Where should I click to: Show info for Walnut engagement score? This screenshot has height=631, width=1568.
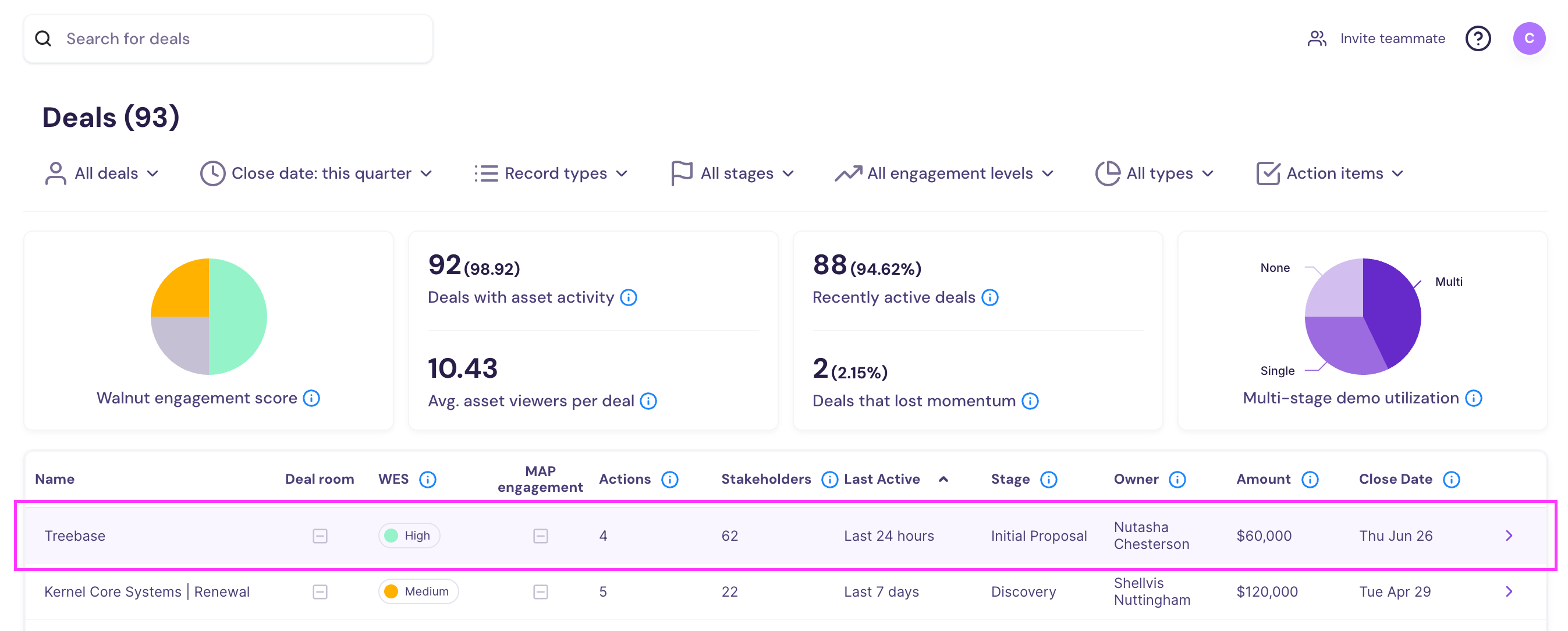311,398
